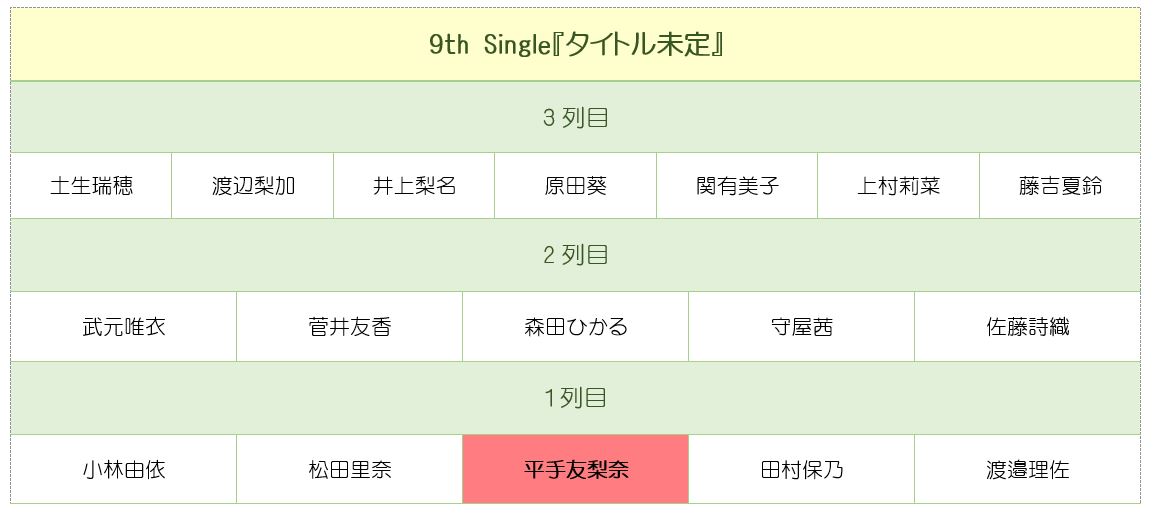Click the 井上梨名 cell

[414, 186]
